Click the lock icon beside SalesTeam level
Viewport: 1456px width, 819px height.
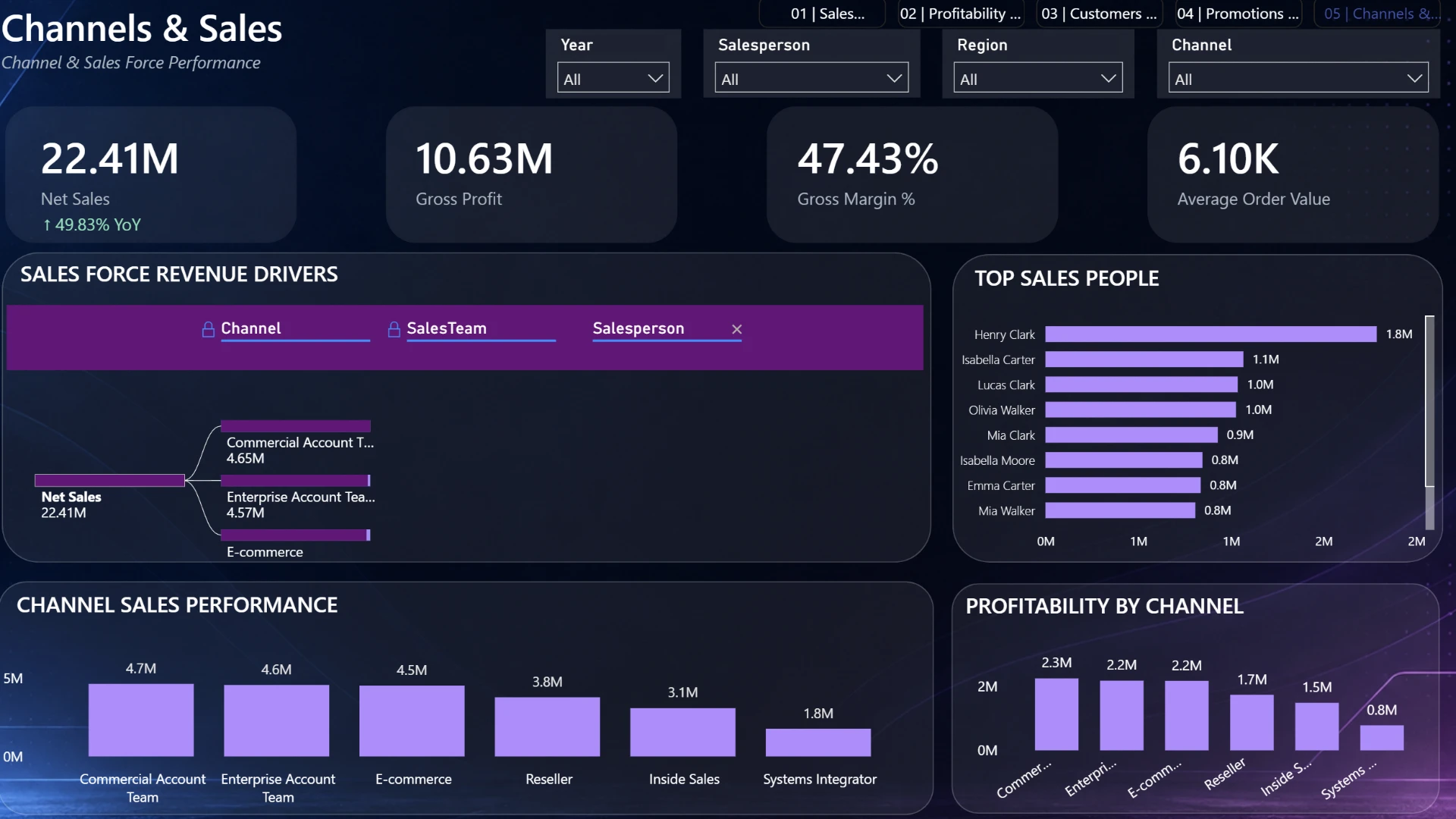pyautogui.click(x=394, y=329)
